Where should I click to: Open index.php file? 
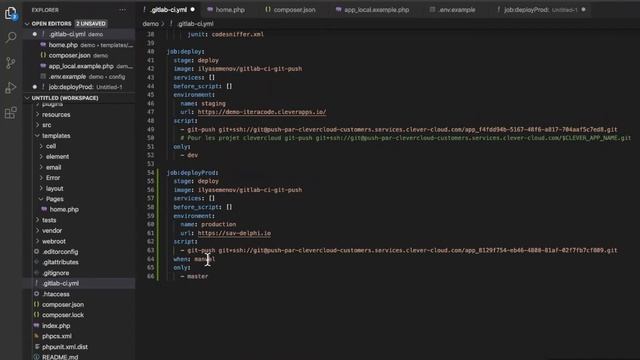click(x=56, y=326)
